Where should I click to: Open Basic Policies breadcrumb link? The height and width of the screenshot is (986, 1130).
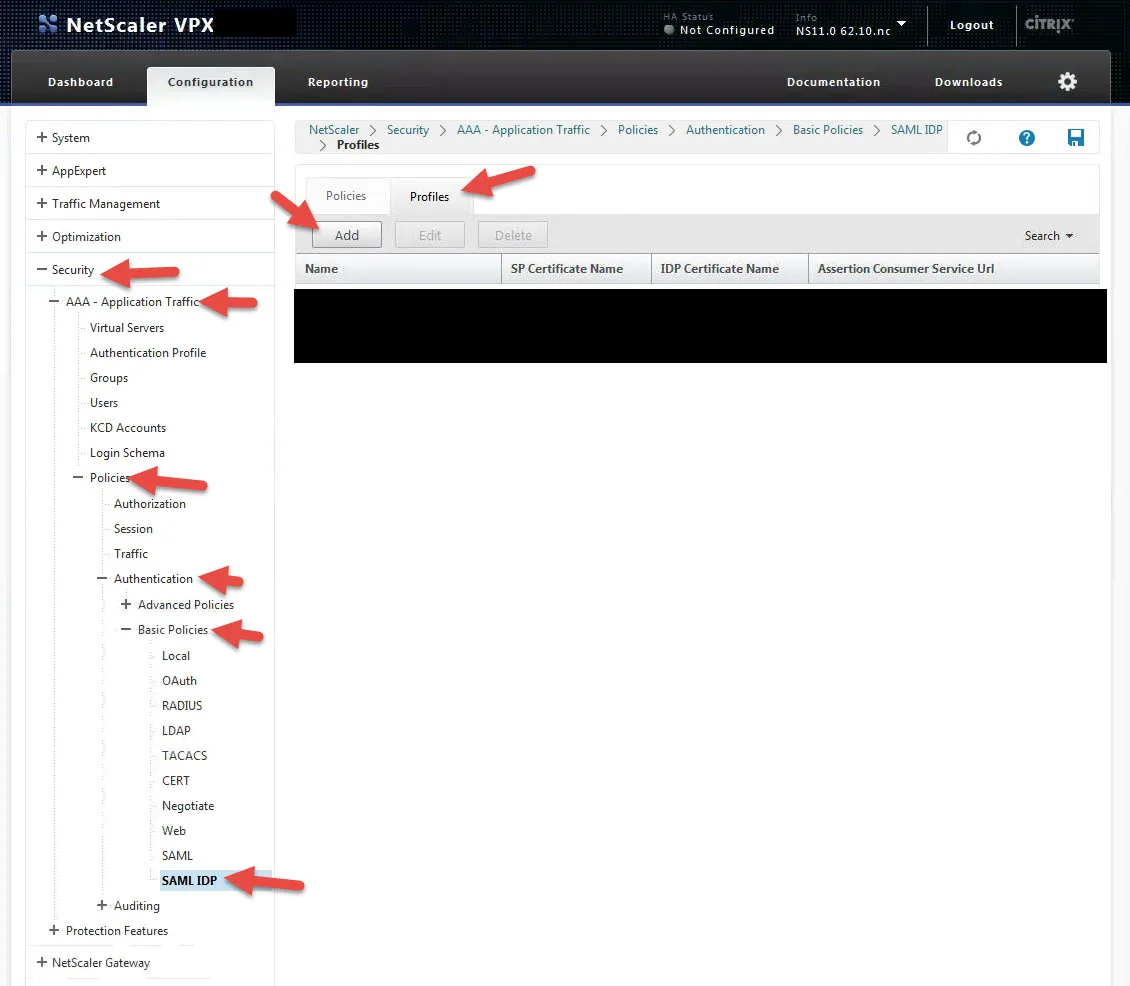click(827, 130)
